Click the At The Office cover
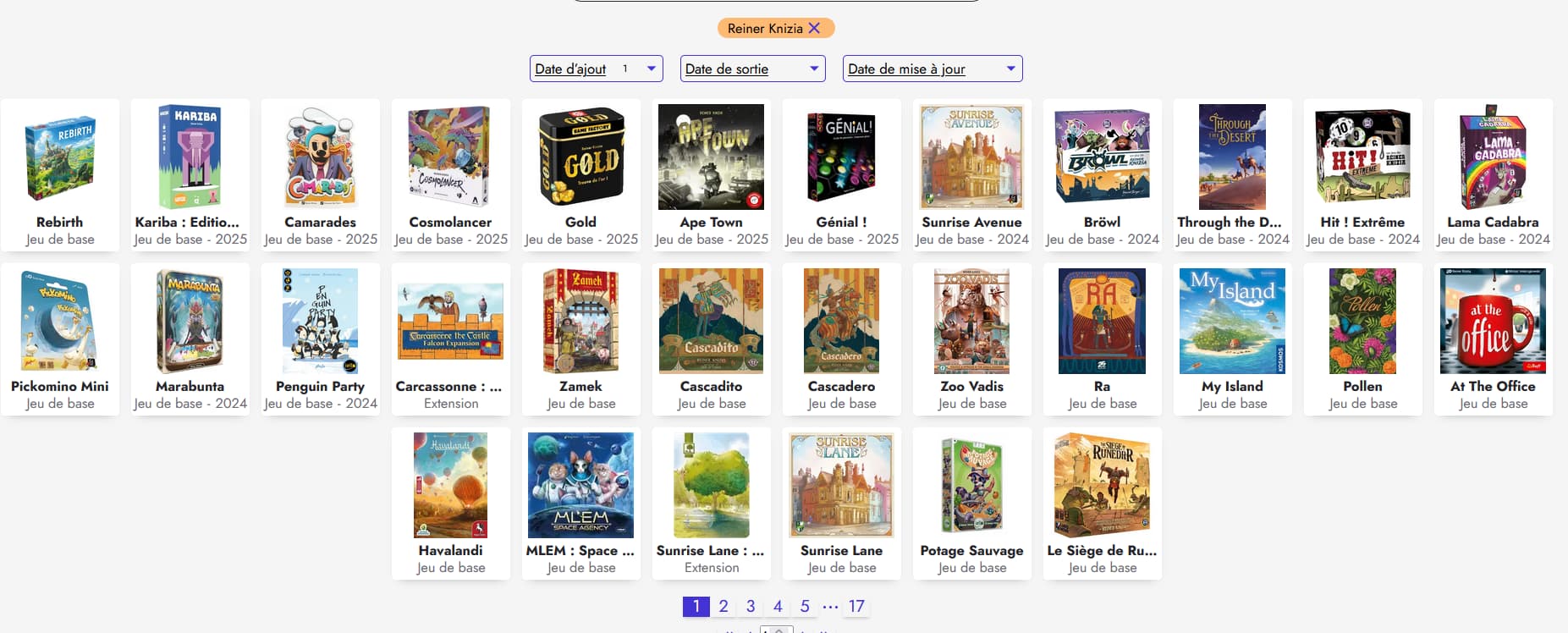 1493,322
